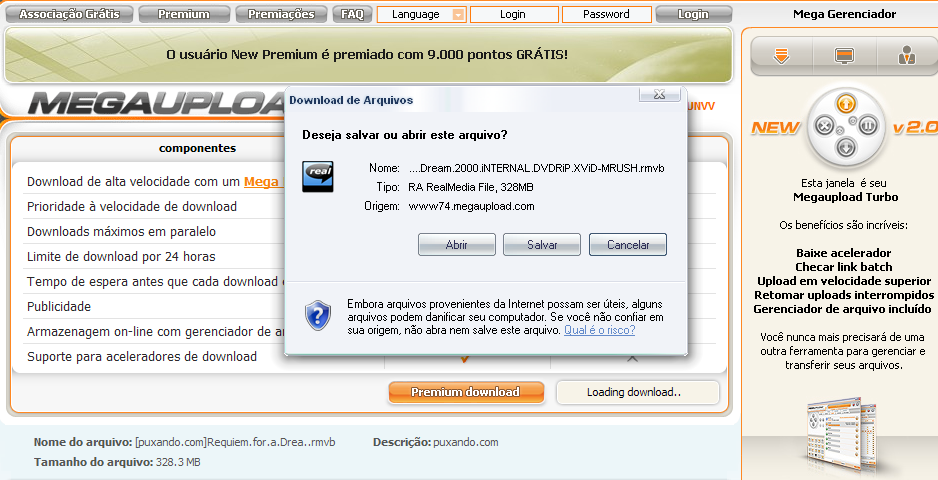Viewport: 938px width, 480px height.
Task: Click the 'puxando.com' description value
Action: [465, 442]
